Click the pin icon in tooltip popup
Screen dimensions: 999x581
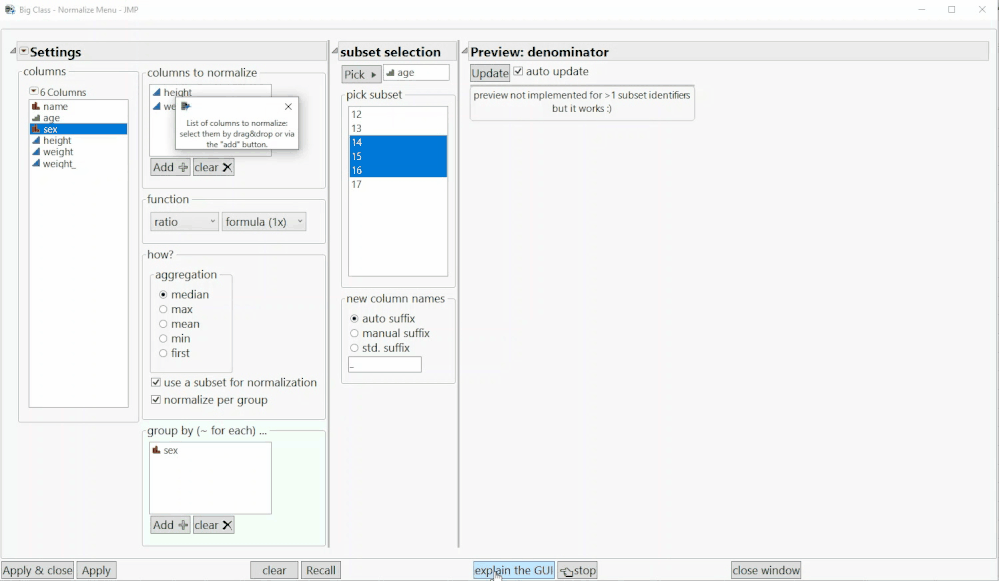coord(185,106)
